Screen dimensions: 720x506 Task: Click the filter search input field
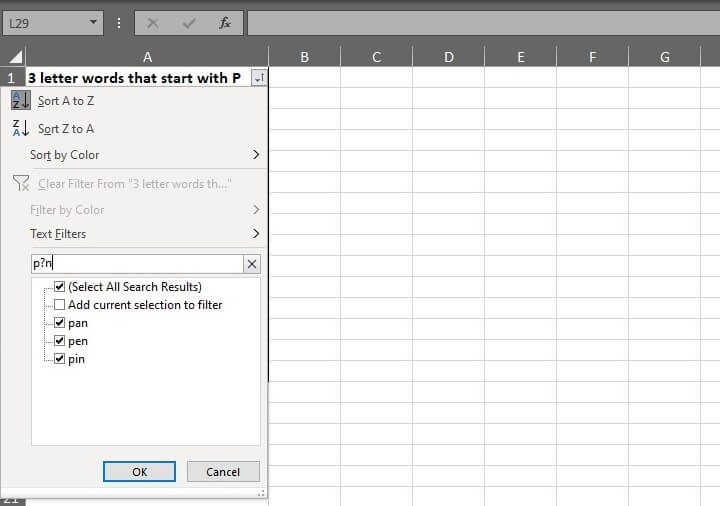coord(137,264)
